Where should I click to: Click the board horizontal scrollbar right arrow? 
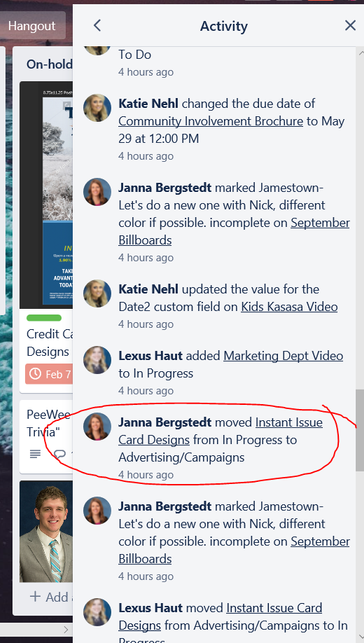point(66,629)
